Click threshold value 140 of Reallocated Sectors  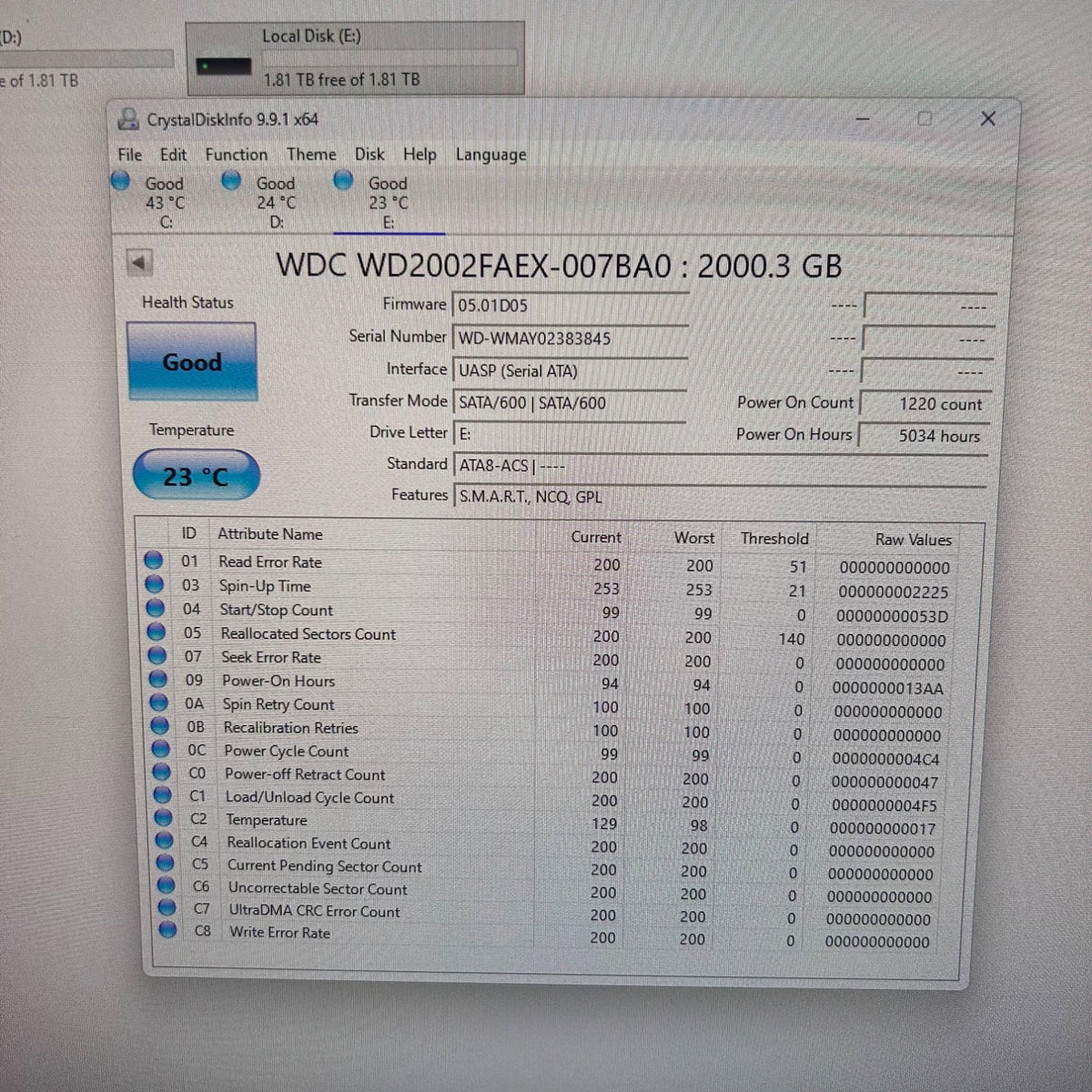coord(792,639)
